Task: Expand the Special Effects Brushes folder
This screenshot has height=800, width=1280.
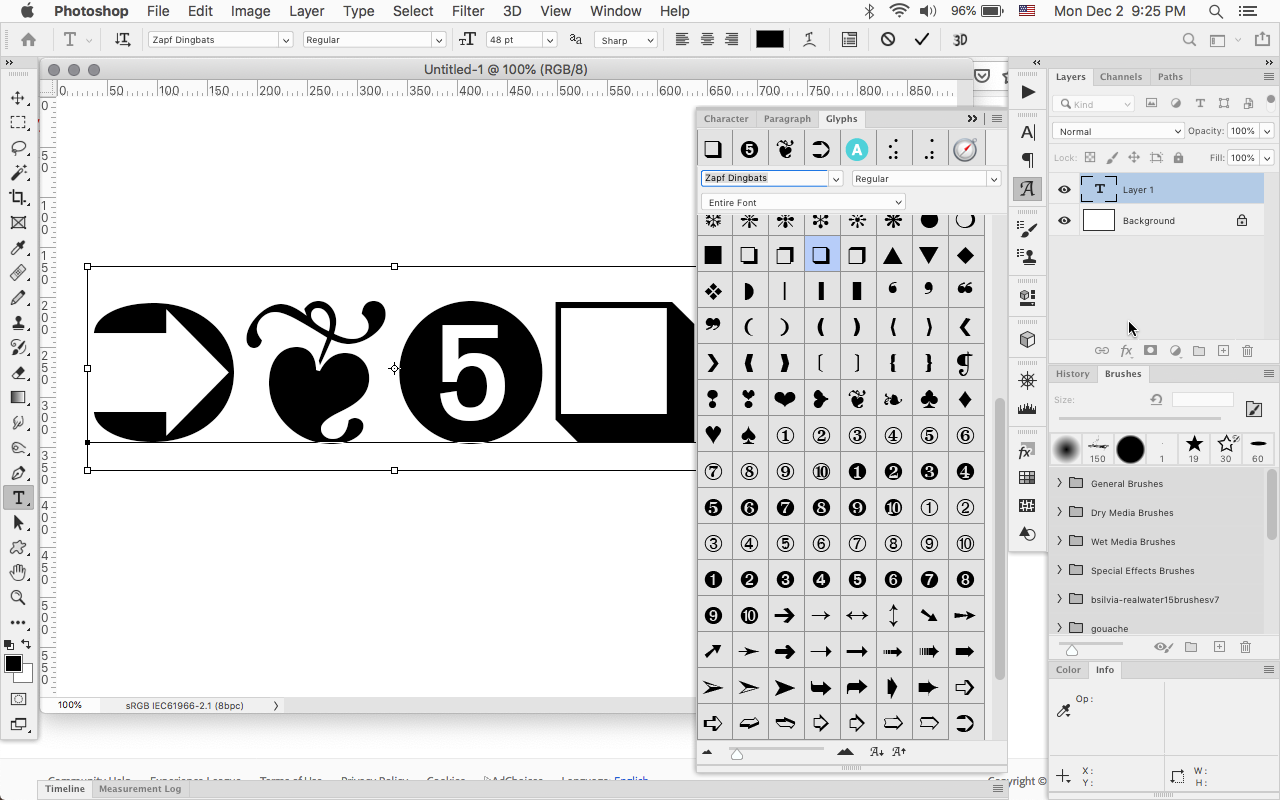Action: [x=1060, y=570]
